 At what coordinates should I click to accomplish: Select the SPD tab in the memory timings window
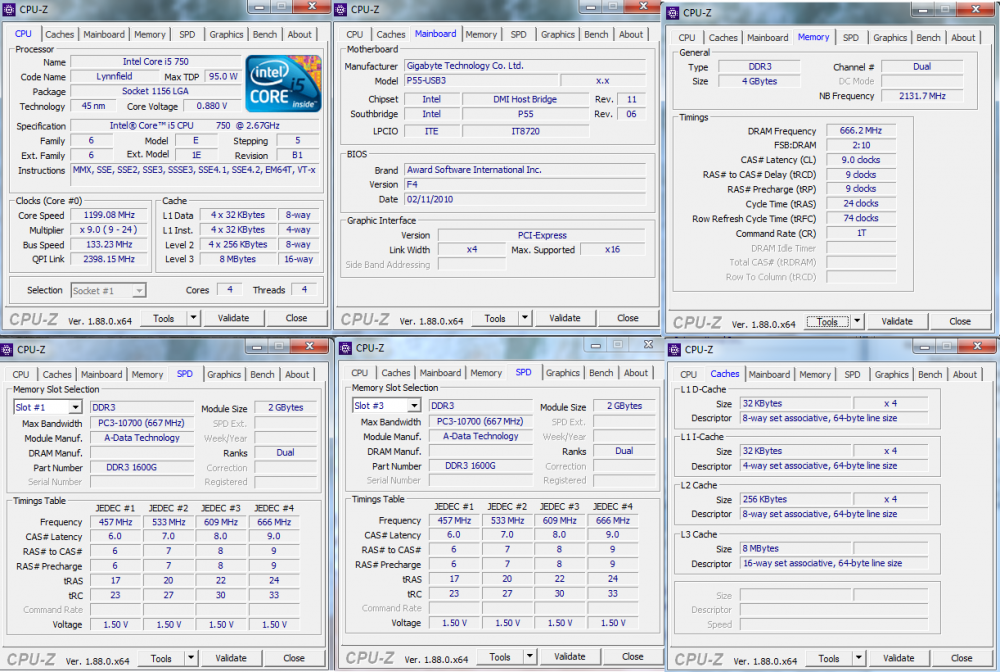851,38
